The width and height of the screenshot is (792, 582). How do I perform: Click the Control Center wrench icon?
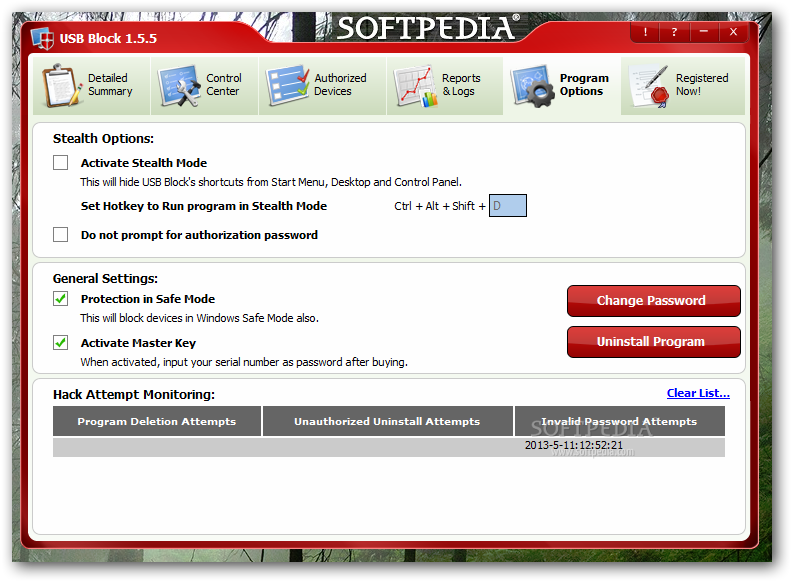(x=179, y=85)
